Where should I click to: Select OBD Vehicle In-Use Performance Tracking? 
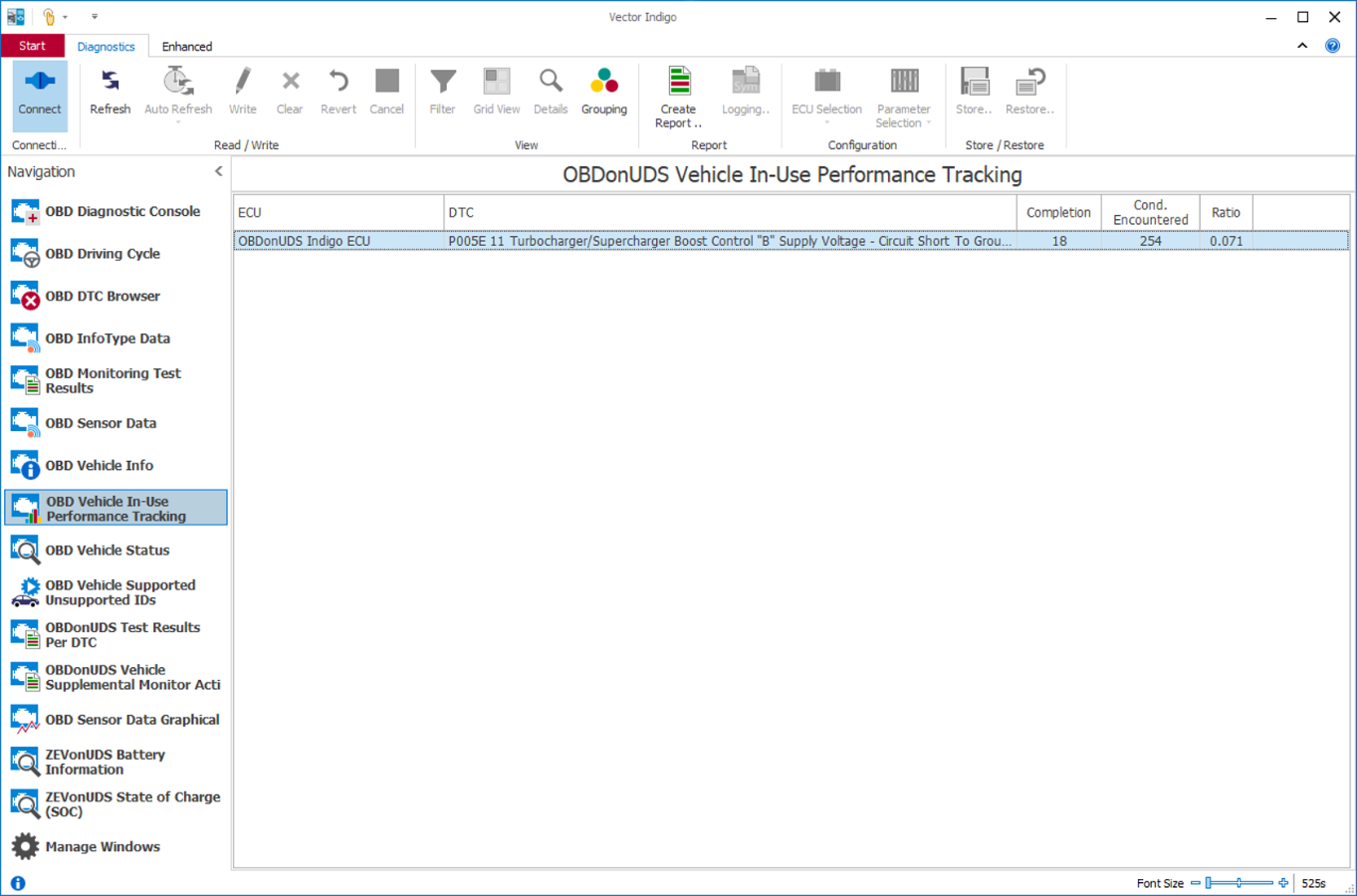pos(117,508)
